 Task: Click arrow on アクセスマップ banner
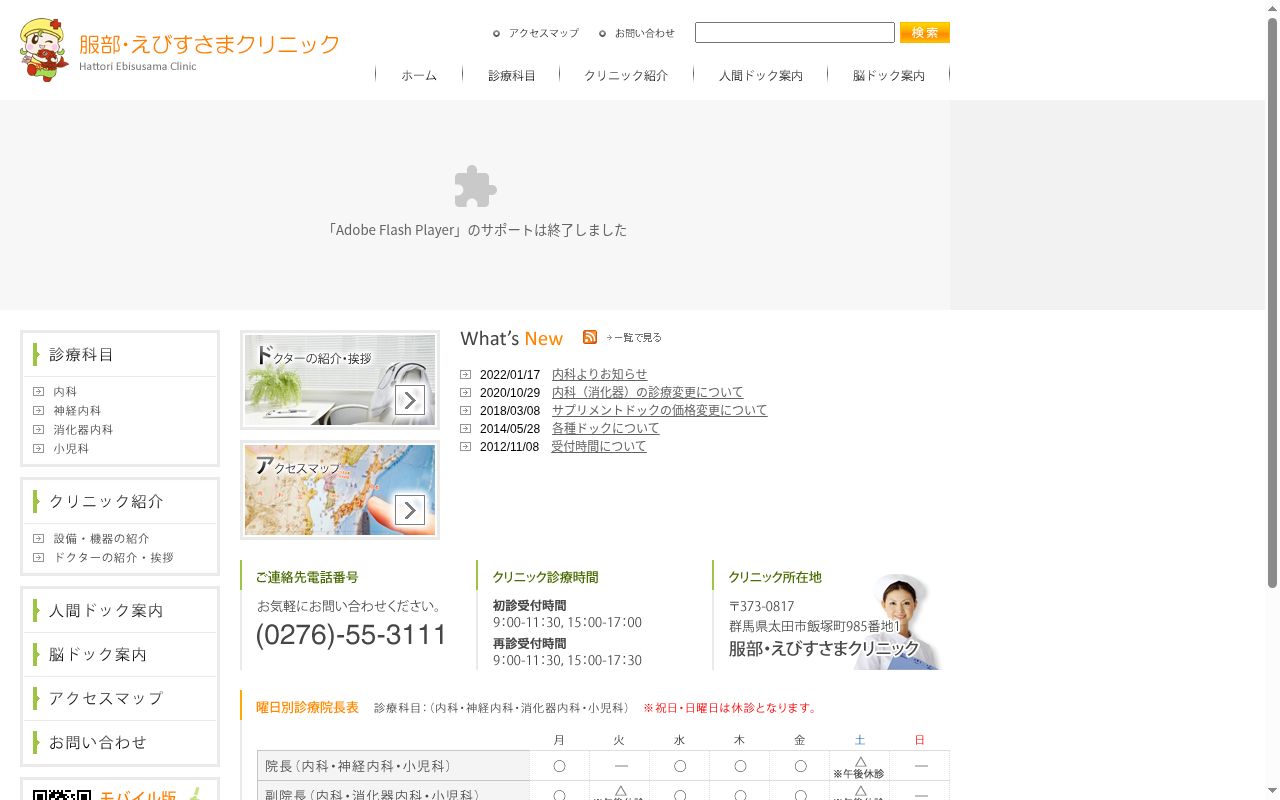[x=410, y=510]
